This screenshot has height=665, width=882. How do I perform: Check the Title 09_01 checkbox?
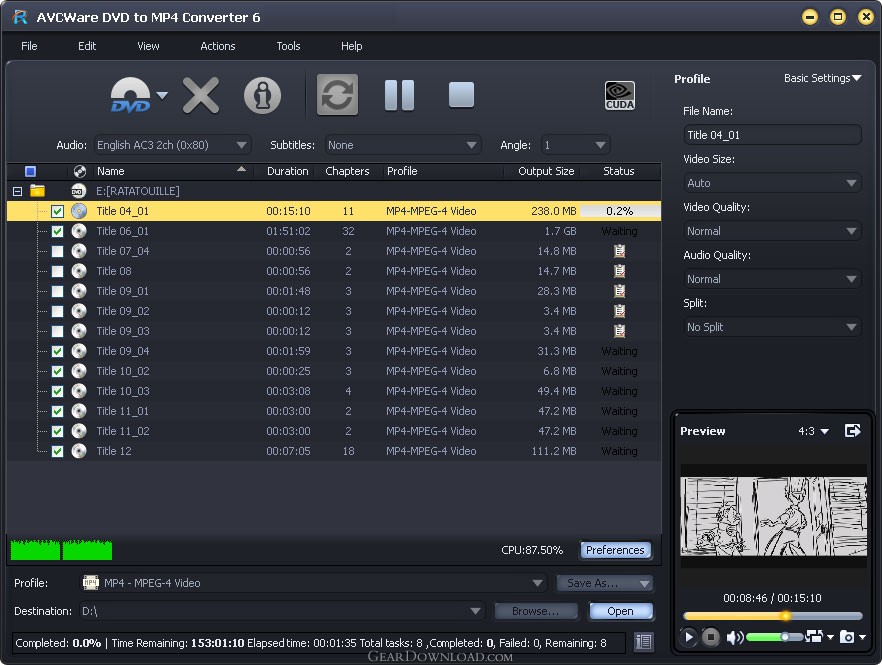pos(57,291)
